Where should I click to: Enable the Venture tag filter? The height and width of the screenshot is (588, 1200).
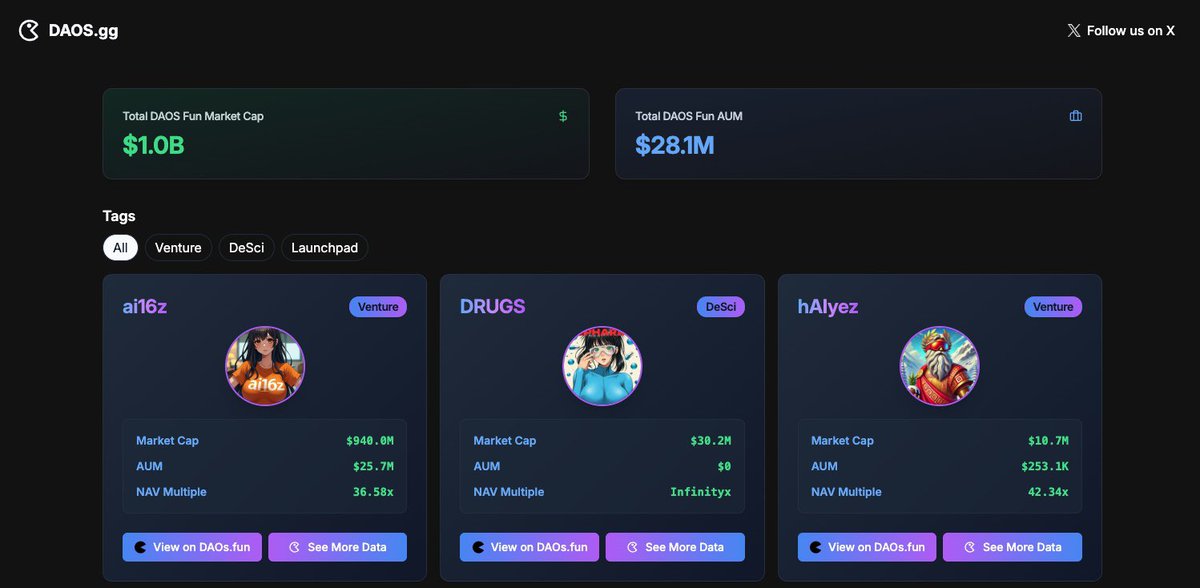tap(178, 247)
